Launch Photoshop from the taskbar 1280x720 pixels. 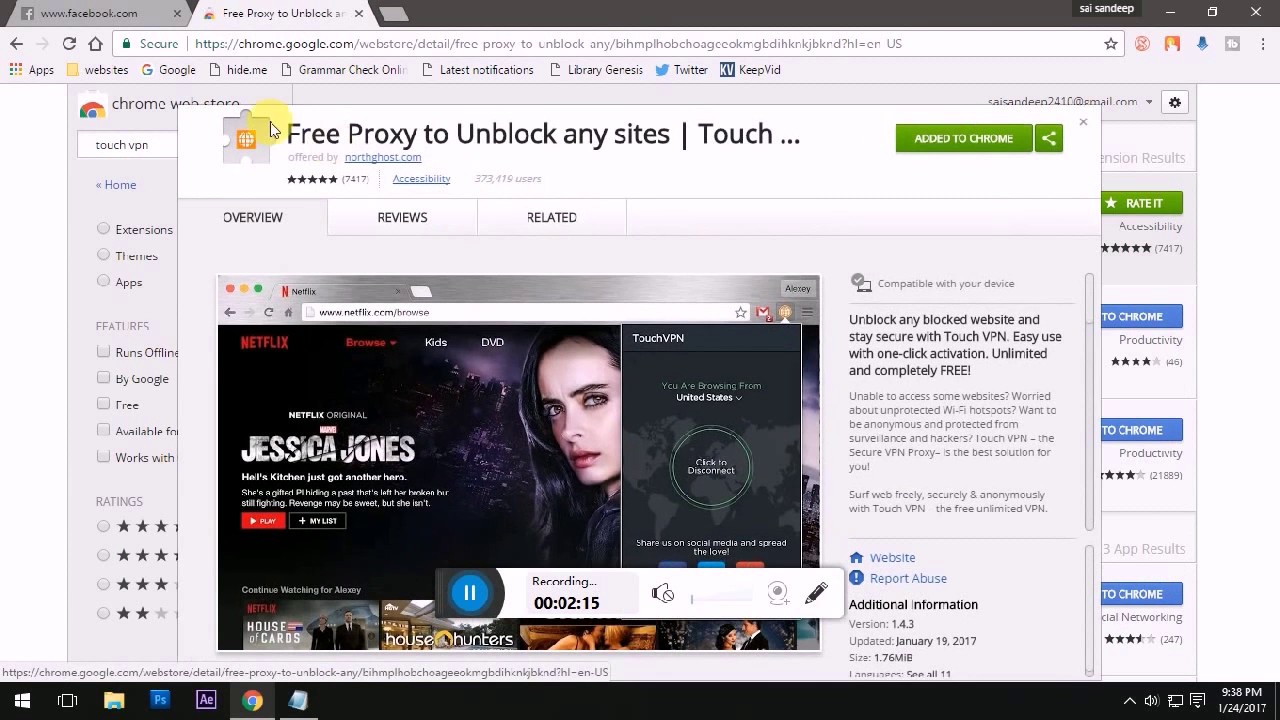pyautogui.click(x=160, y=700)
